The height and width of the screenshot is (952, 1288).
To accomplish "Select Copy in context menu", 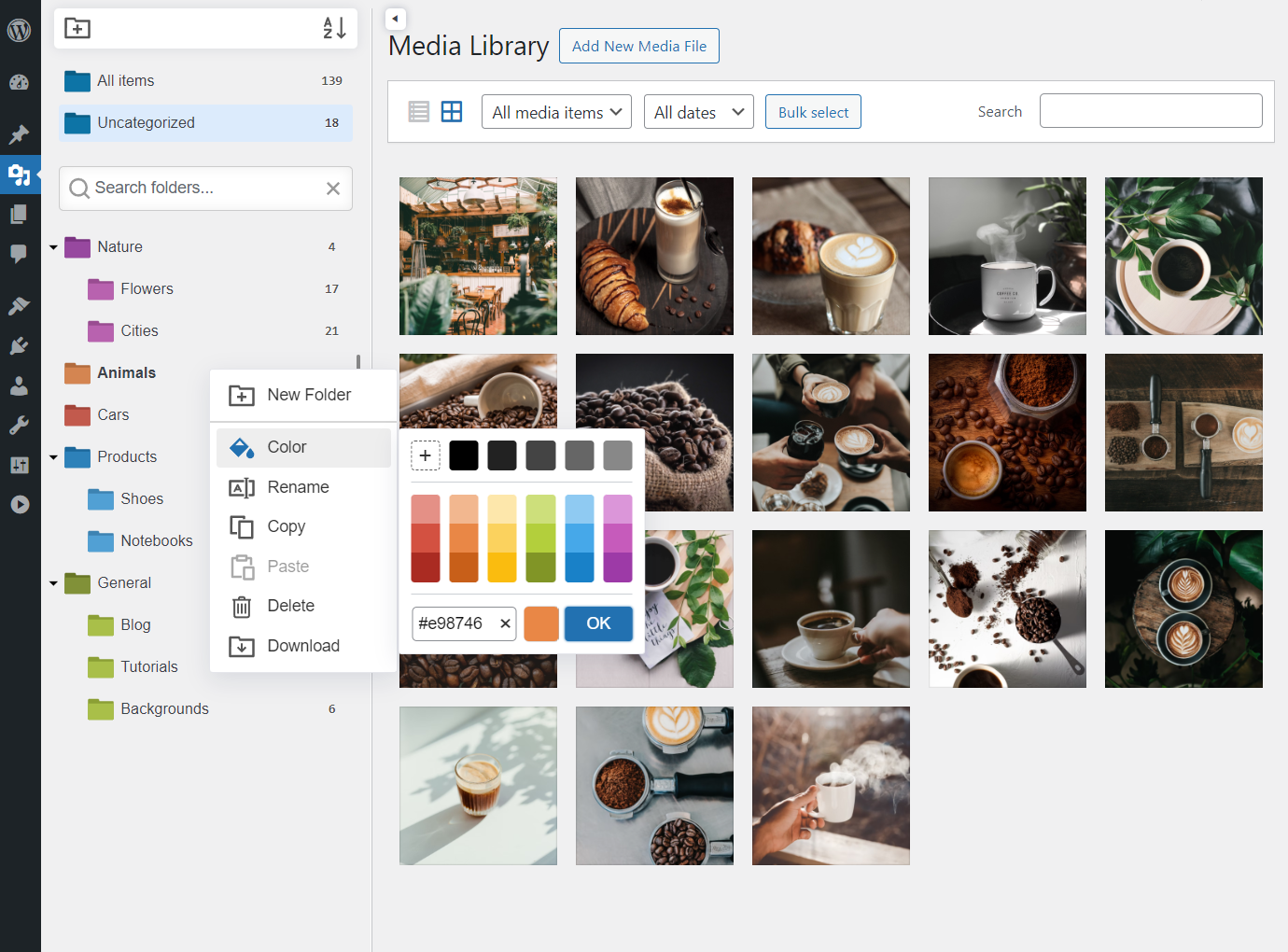I will [x=303, y=526].
